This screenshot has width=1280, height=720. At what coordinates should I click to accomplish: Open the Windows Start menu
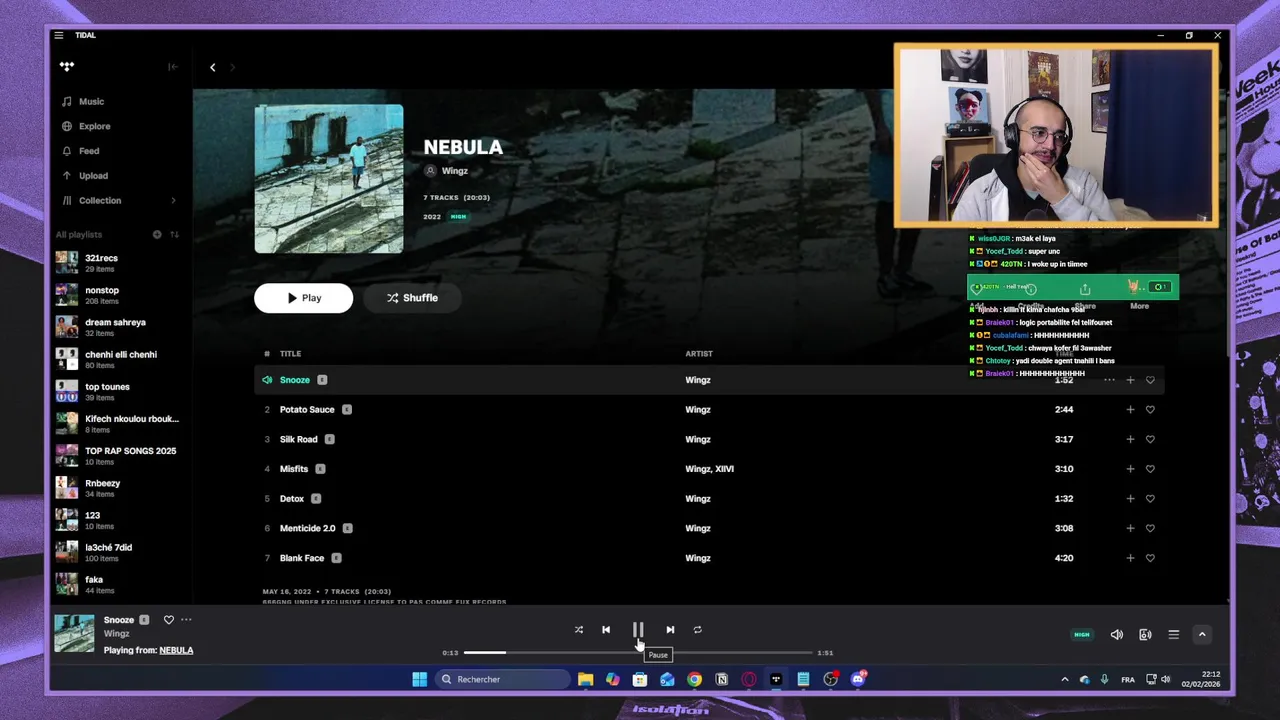(419, 679)
